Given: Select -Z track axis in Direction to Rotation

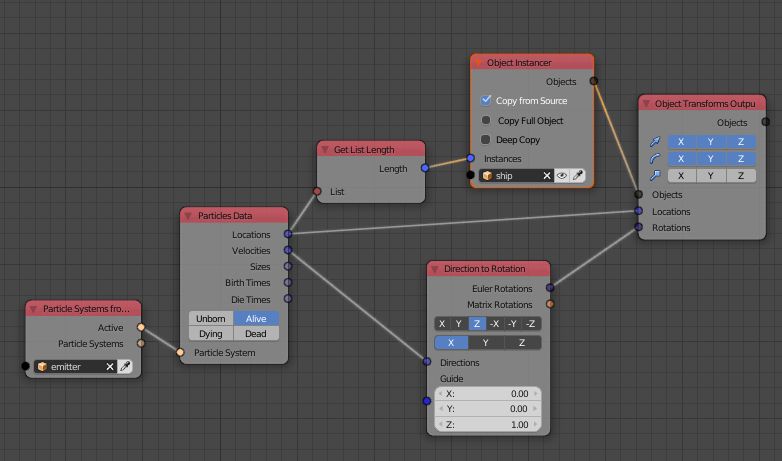Looking at the screenshot, I should (x=531, y=324).
